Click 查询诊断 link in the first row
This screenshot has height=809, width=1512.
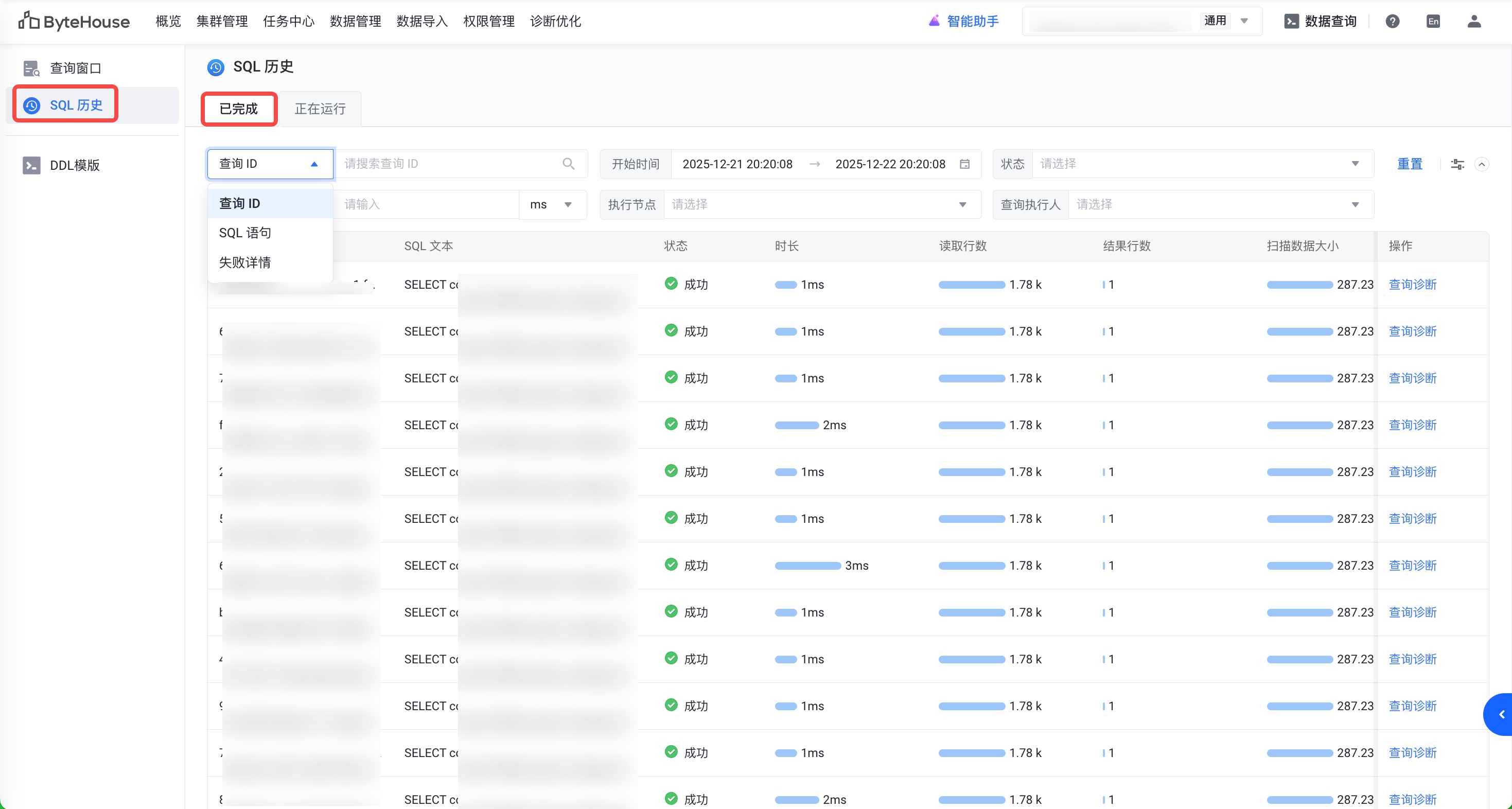[x=1412, y=285]
